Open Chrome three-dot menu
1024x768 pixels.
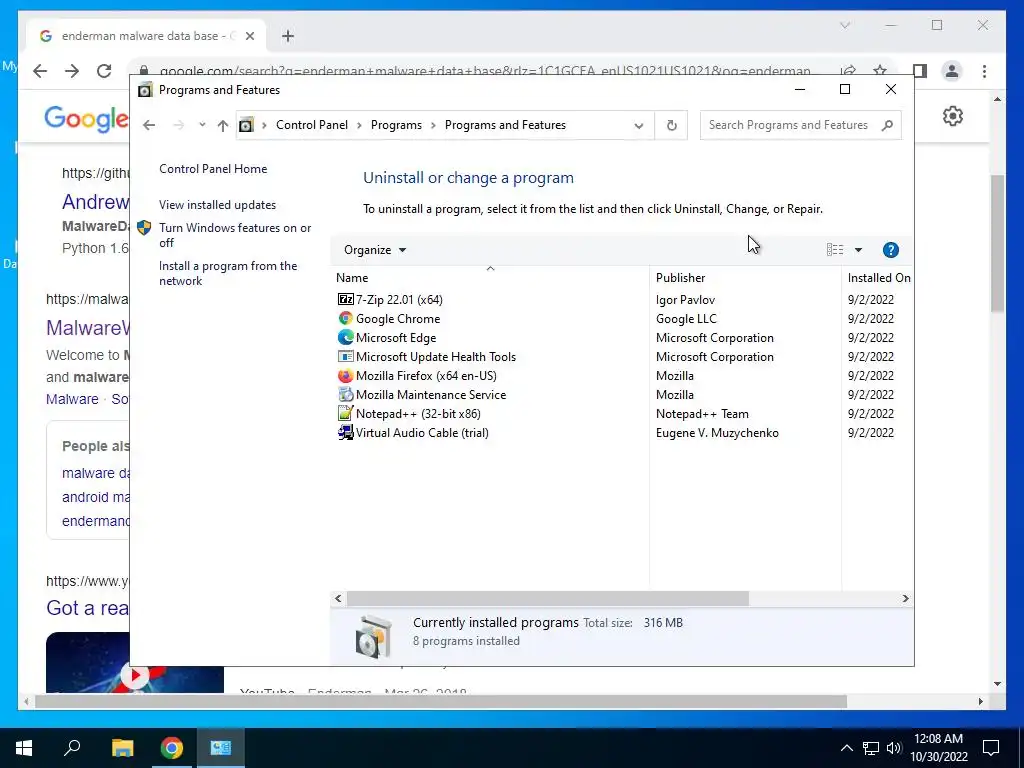point(984,71)
